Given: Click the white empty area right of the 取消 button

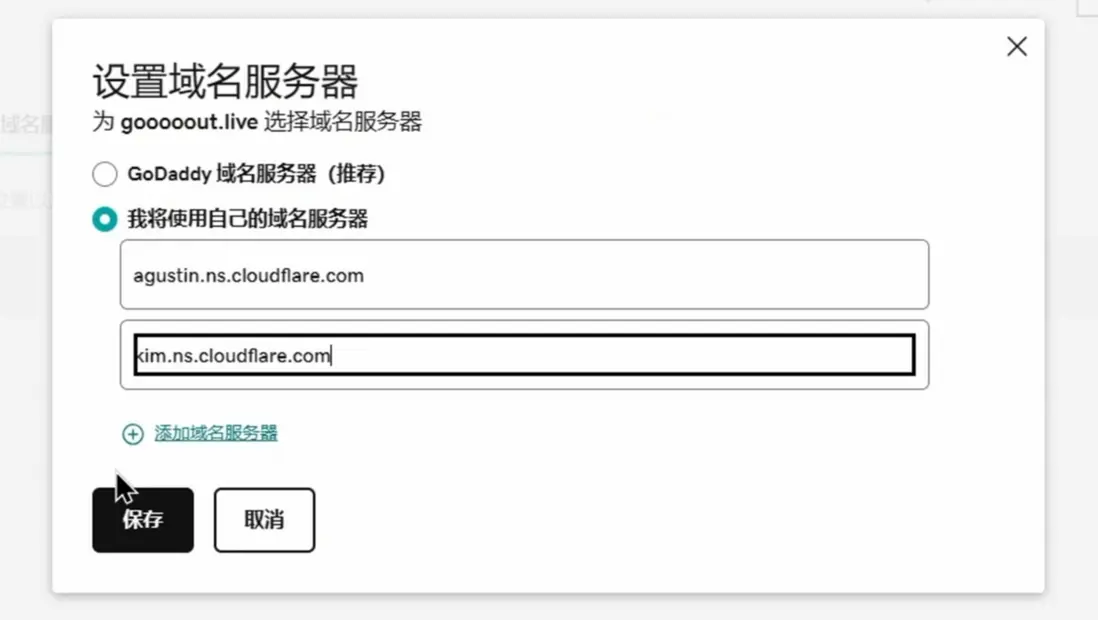Looking at the screenshot, I should 630,520.
